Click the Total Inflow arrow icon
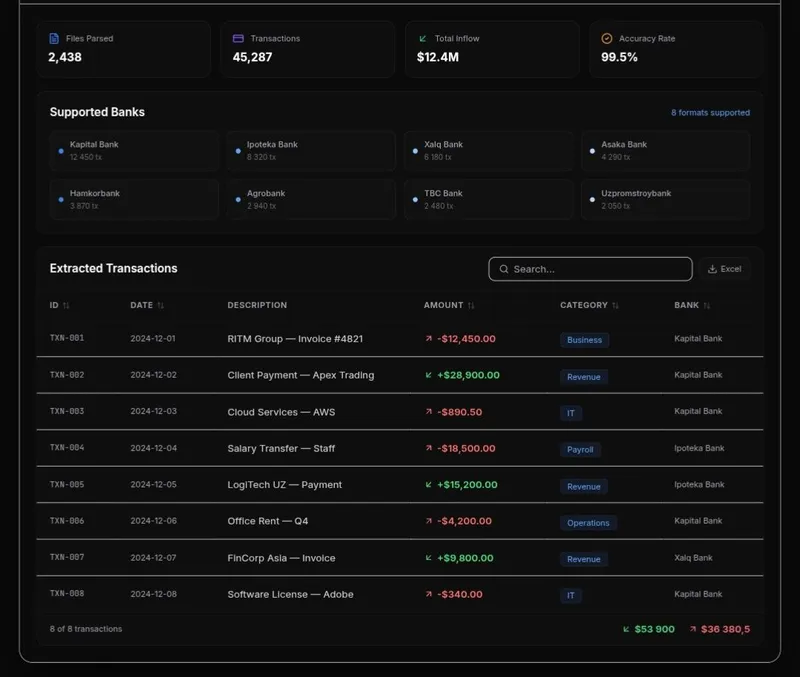 (x=422, y=38)
